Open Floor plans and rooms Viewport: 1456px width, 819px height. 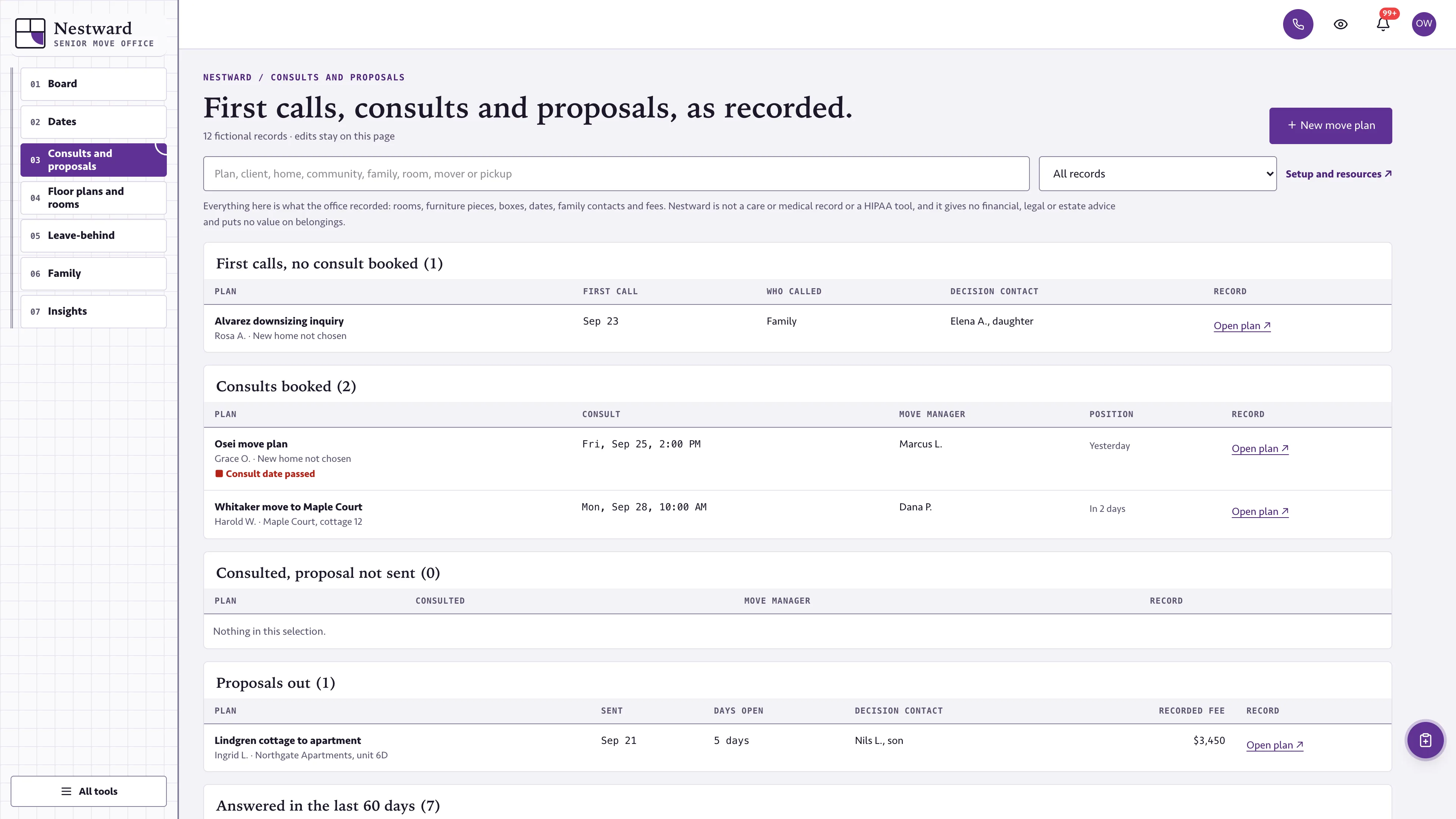94,198
